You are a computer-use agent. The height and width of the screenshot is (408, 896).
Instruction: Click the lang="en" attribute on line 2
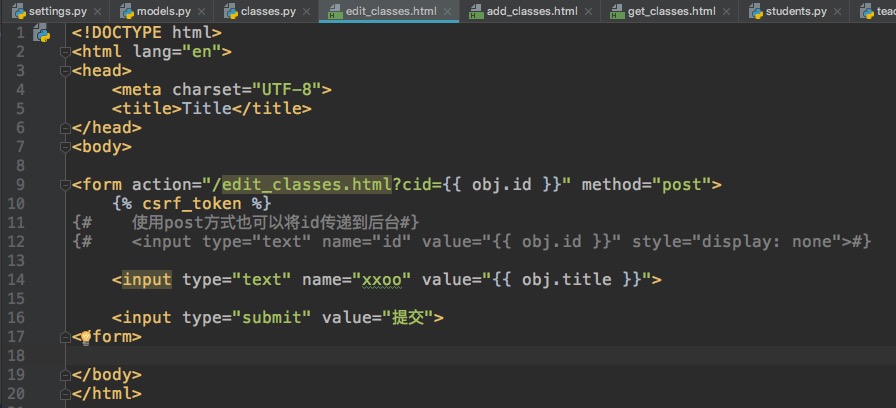tap(177, 52)
